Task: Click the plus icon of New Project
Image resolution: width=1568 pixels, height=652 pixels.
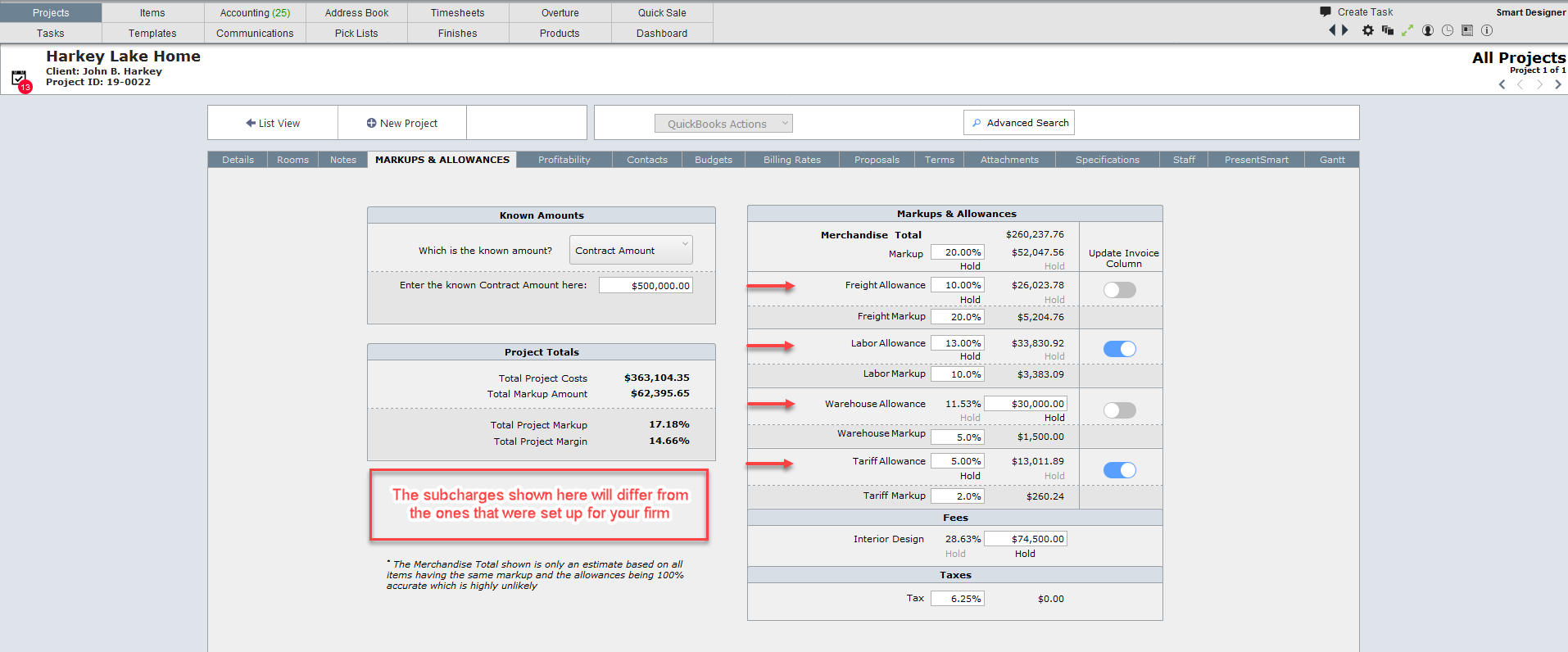Action: [x=371, y=123]
